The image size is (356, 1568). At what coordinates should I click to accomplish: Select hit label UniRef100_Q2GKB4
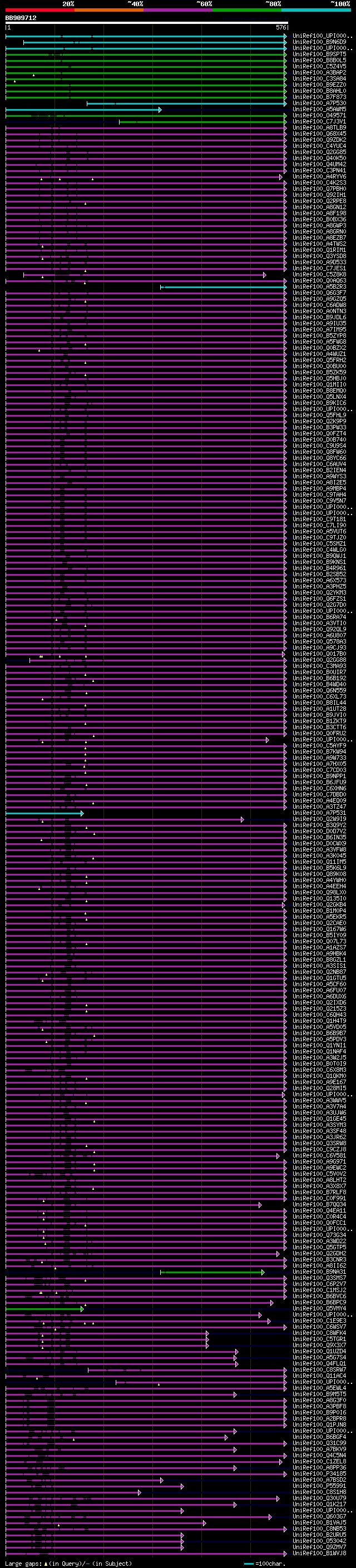tap(319, 904)
